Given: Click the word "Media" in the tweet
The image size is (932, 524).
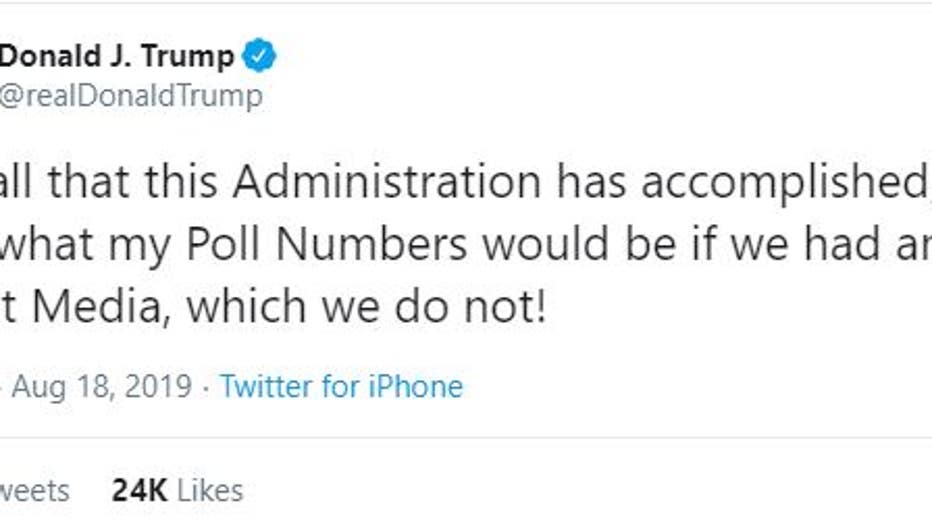Looking at the screenshot, I should tap(92, 308).
